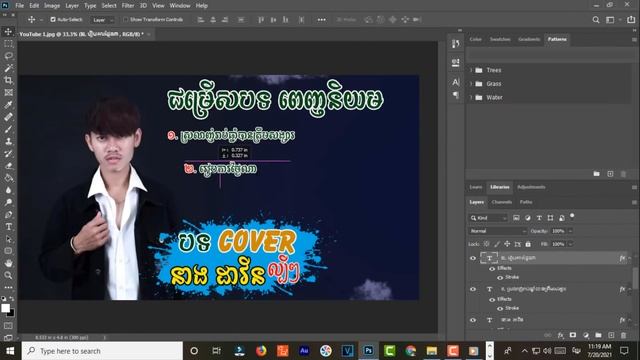Screen dimensions: 640x360
Task: Select the Magic Wand tool
Action: pyautogui.click(x=8, y=68)
